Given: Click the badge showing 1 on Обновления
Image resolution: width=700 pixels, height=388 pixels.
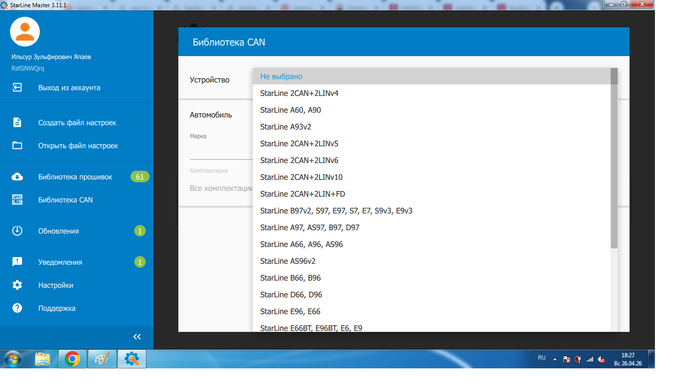Looking at the screenshot, I should pyautogui.click(x=140, y=231).
